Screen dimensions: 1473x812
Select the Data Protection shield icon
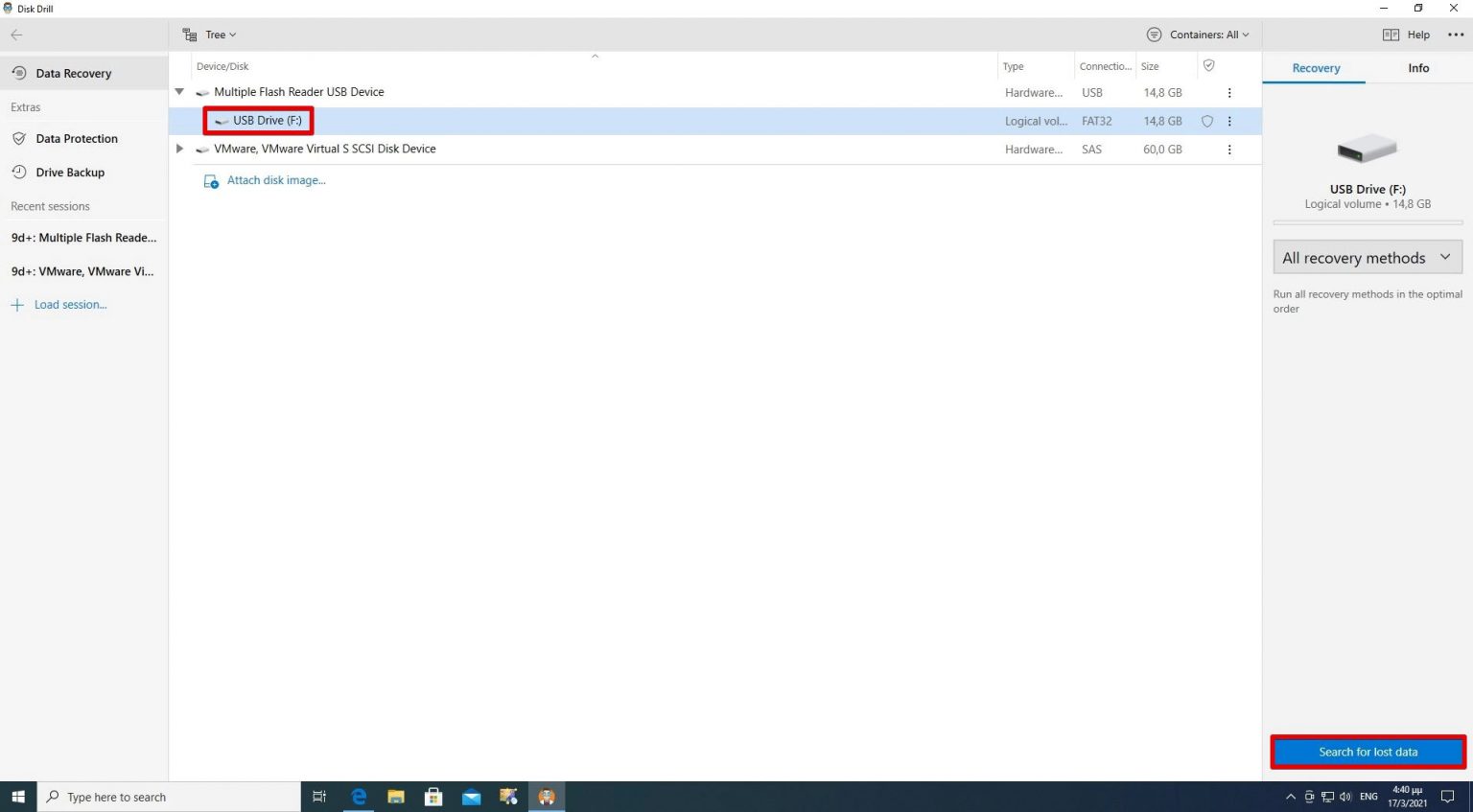20,138
